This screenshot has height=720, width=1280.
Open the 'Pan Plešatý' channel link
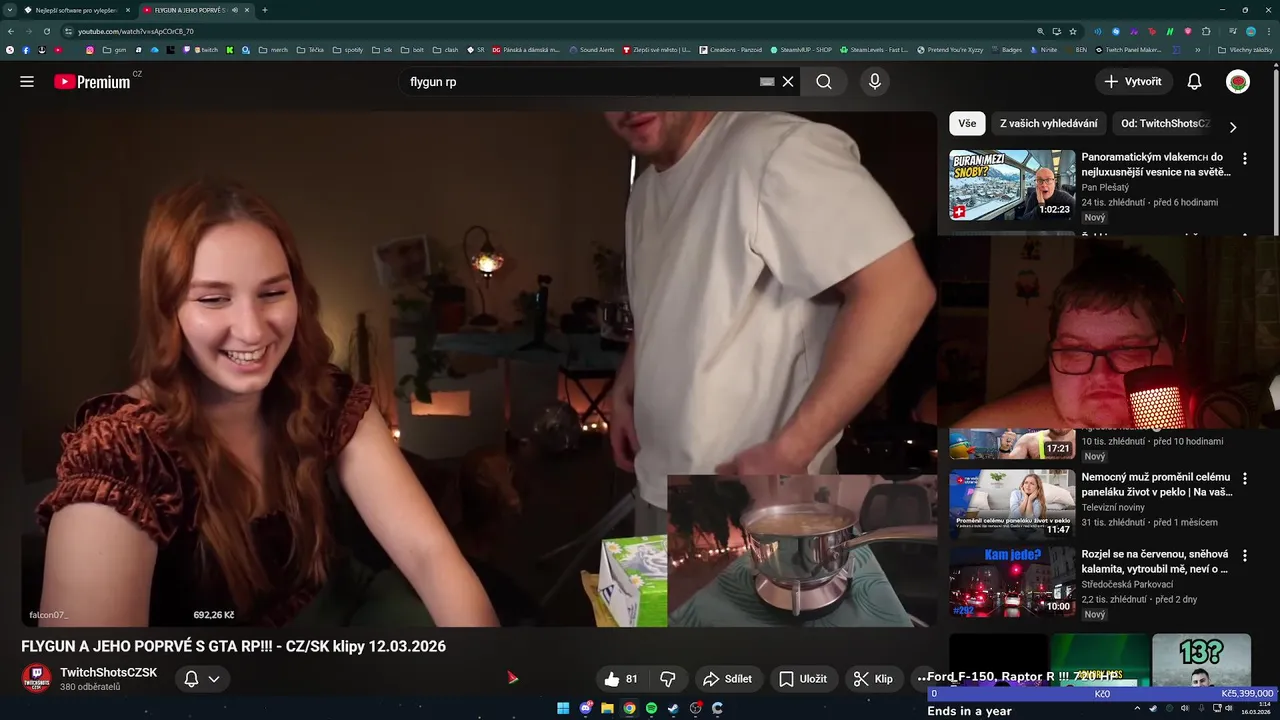pyautogui.click(x=1105, y=187)
